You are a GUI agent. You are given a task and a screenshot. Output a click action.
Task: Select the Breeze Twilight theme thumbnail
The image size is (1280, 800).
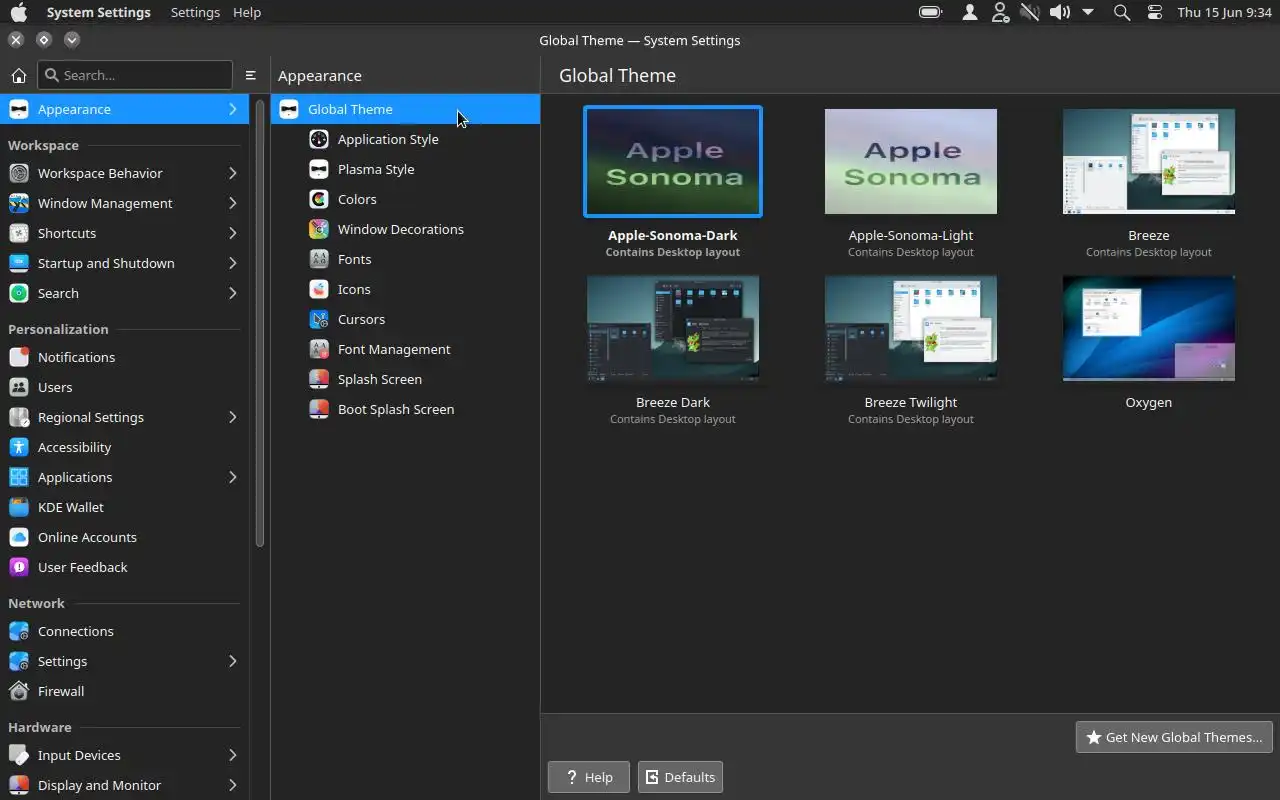click(x=911, y=328)
